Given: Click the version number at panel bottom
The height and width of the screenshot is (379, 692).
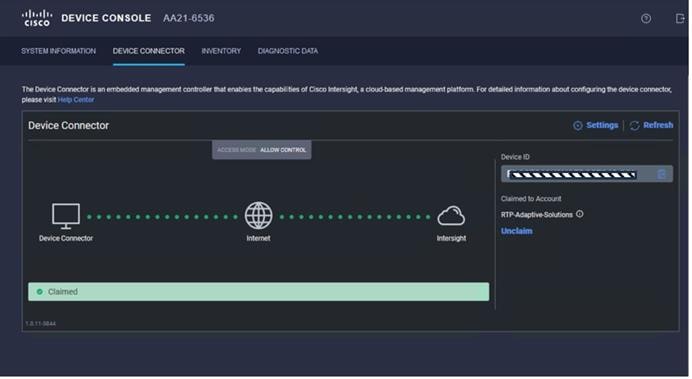Looking at the screenshot, I should (41, 324).
